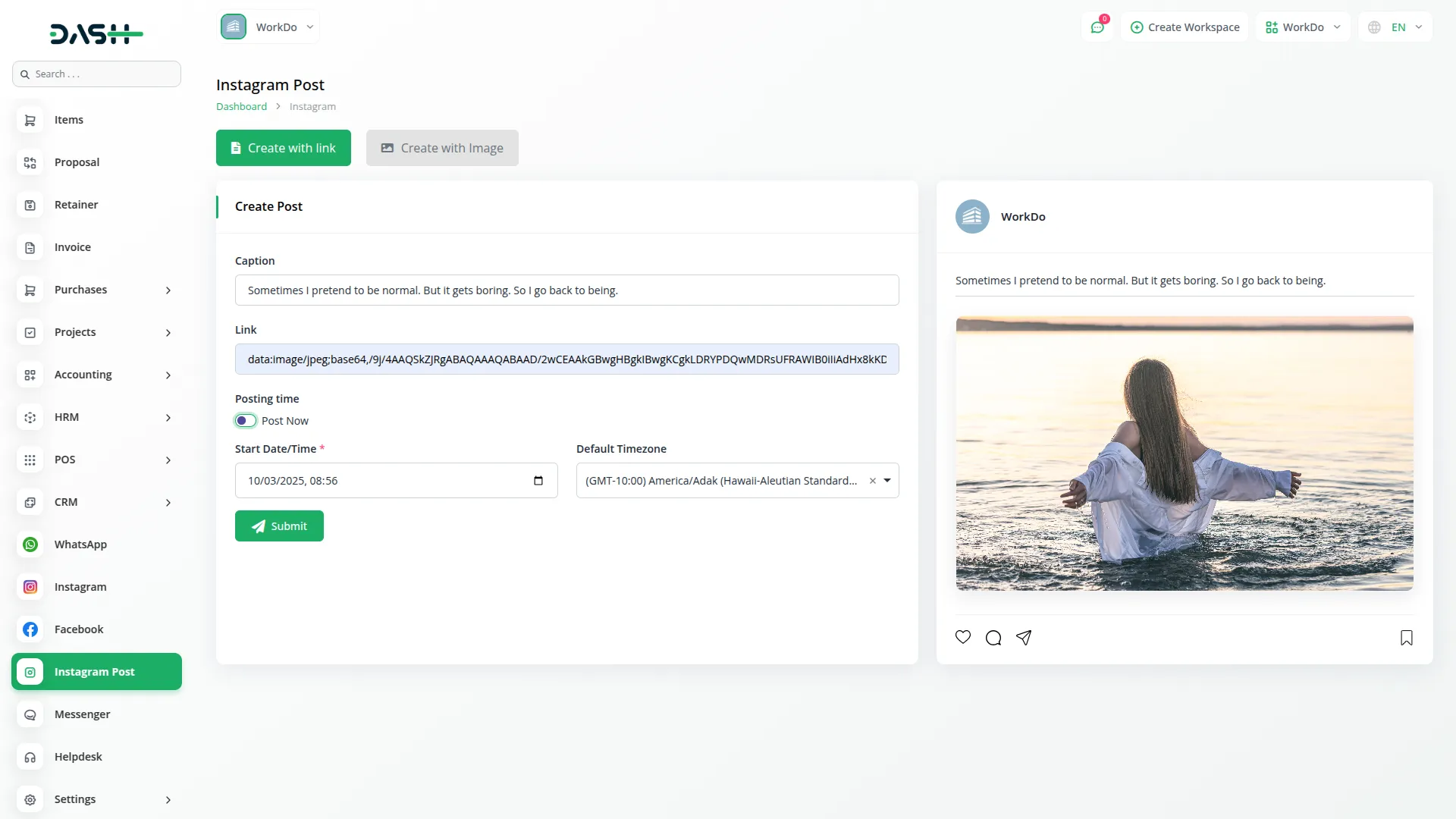Viewport: 1456px width, 819px height.
Task: Open the Default Timezone dropdown
Action: click(887, 481)
